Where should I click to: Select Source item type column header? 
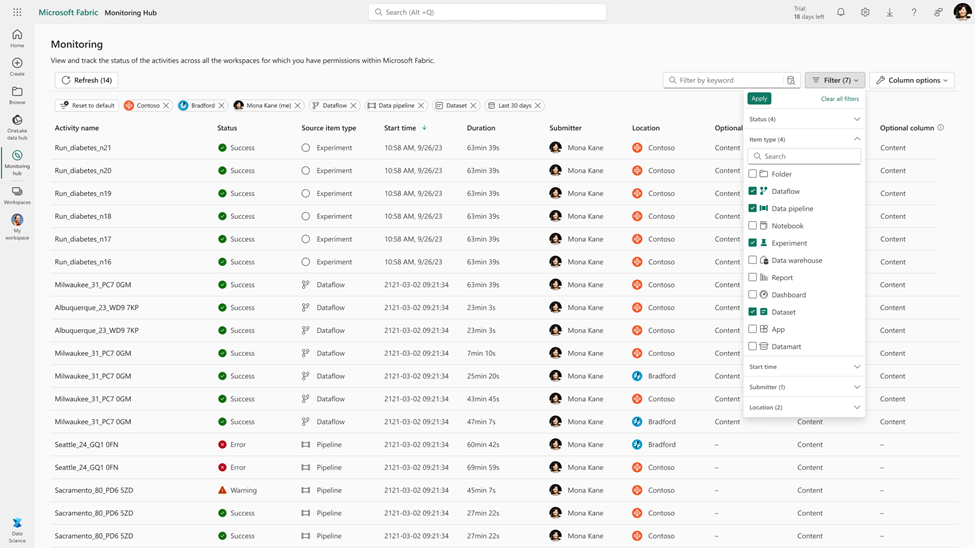[328, 128]
